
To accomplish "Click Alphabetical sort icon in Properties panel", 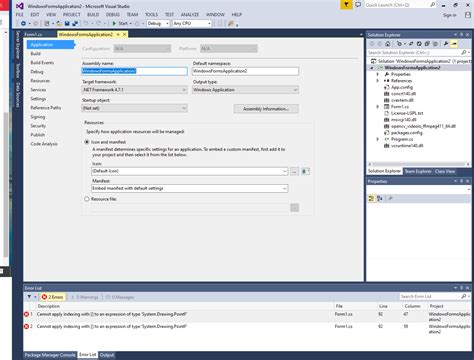I will click(380, 198).
